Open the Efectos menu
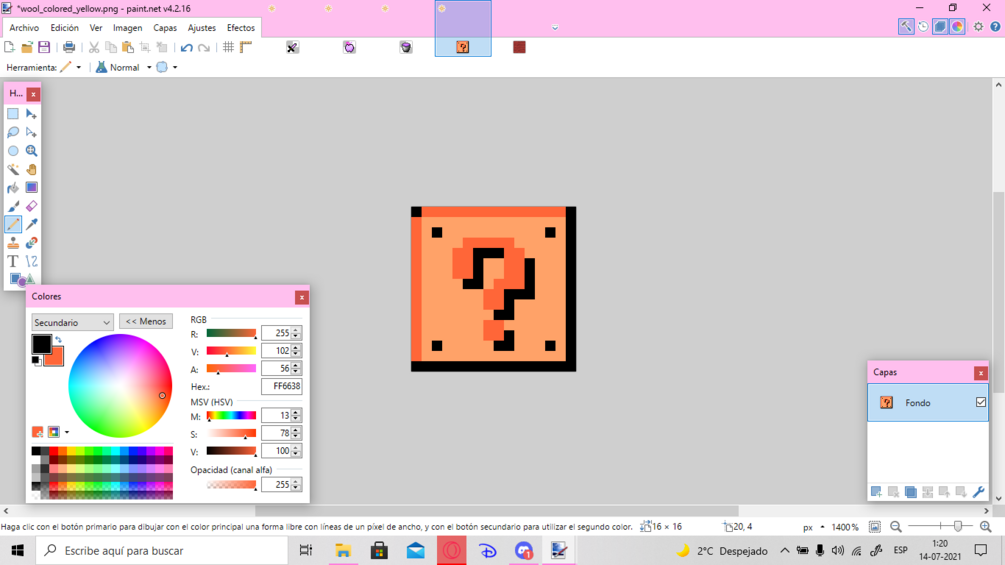The image size is (1005, 565). point(240,28)
